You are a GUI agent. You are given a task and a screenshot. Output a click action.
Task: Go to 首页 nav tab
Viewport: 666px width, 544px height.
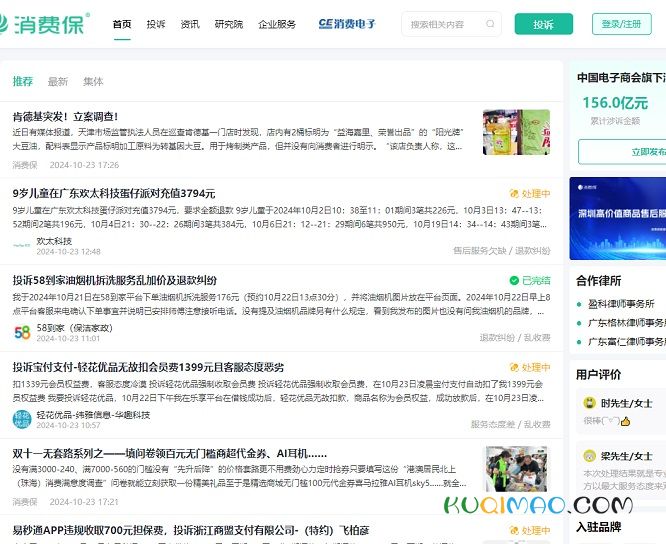tap(122, 24)
